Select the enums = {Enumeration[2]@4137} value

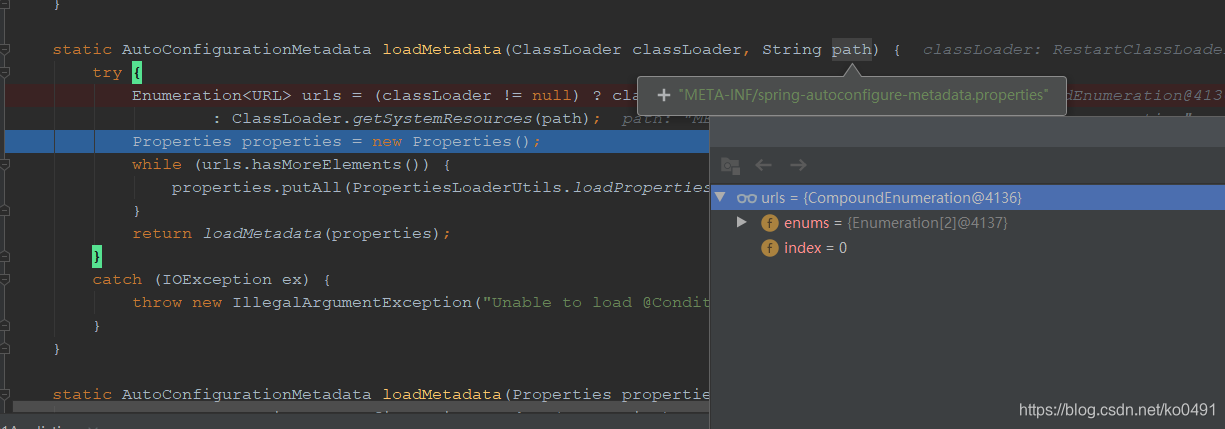(928, 223)
